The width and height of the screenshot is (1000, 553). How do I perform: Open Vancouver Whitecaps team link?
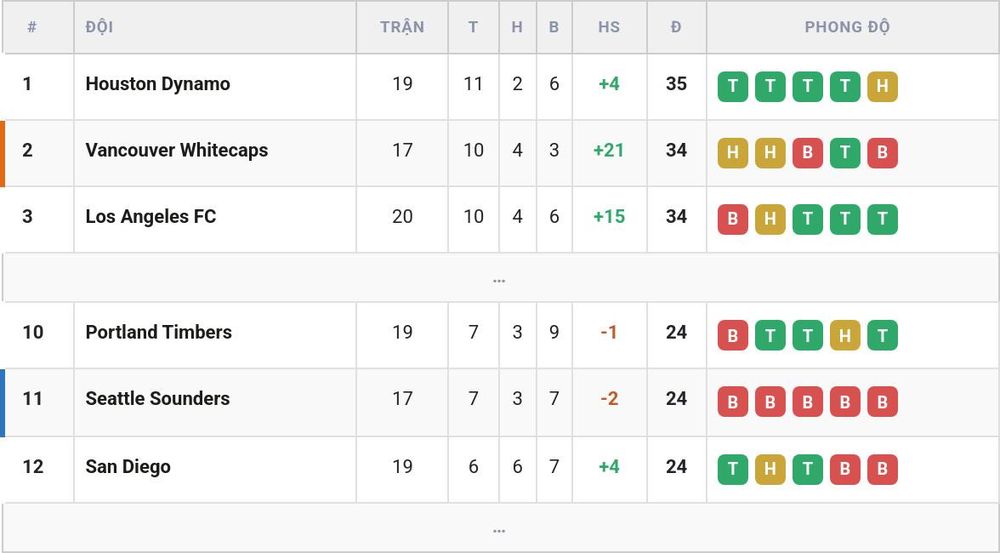click(177, 151)
